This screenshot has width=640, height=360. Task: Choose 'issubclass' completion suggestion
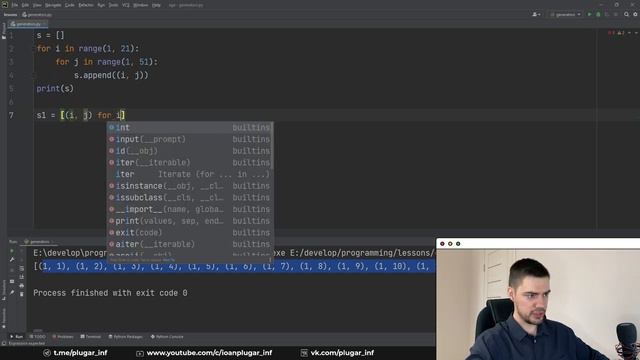click(190, 198)
